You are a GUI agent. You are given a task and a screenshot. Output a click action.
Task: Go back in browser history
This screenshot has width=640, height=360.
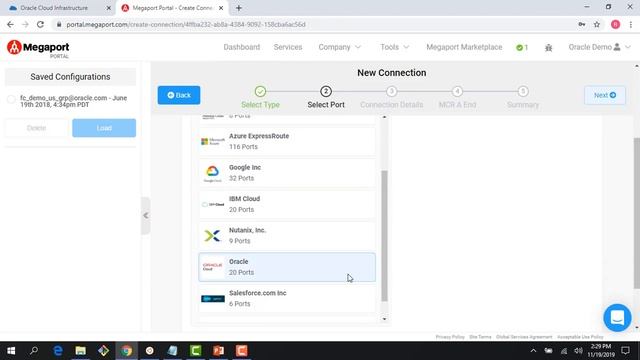pyautogui.click(x=10, y=24)
